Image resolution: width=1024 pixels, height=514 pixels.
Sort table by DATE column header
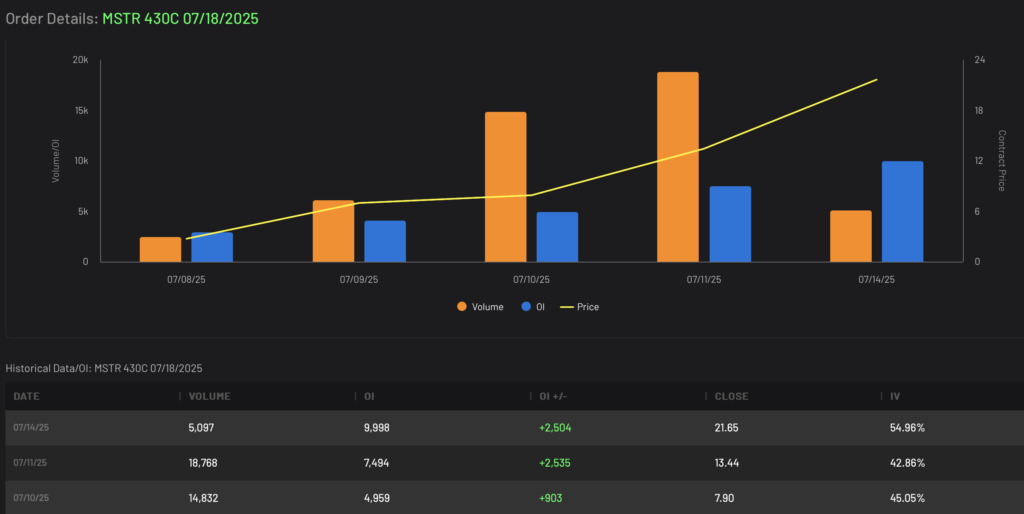coord(26,396)
